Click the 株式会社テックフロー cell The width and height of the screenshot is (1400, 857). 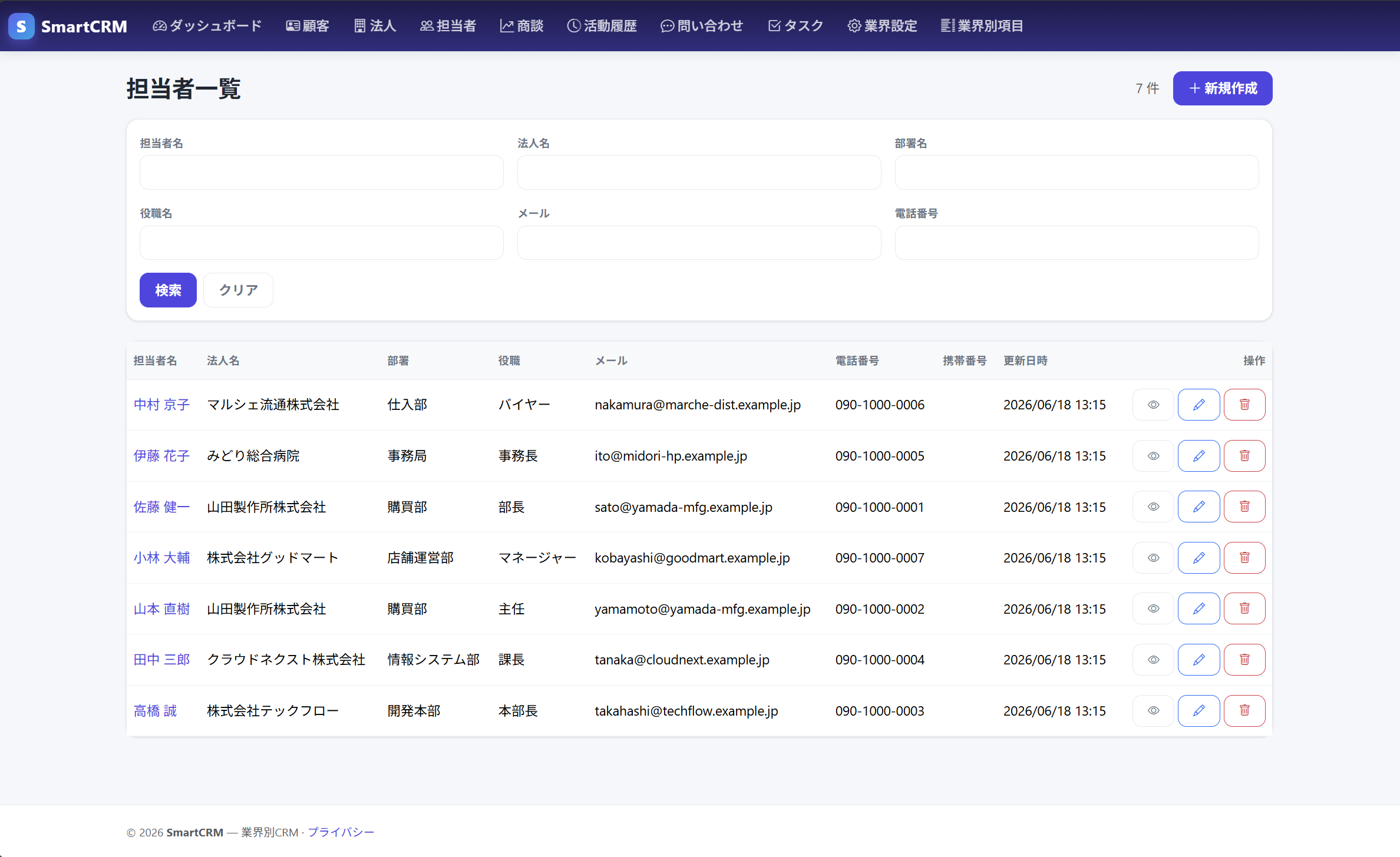pyautogui.click(x=273, y=711)
